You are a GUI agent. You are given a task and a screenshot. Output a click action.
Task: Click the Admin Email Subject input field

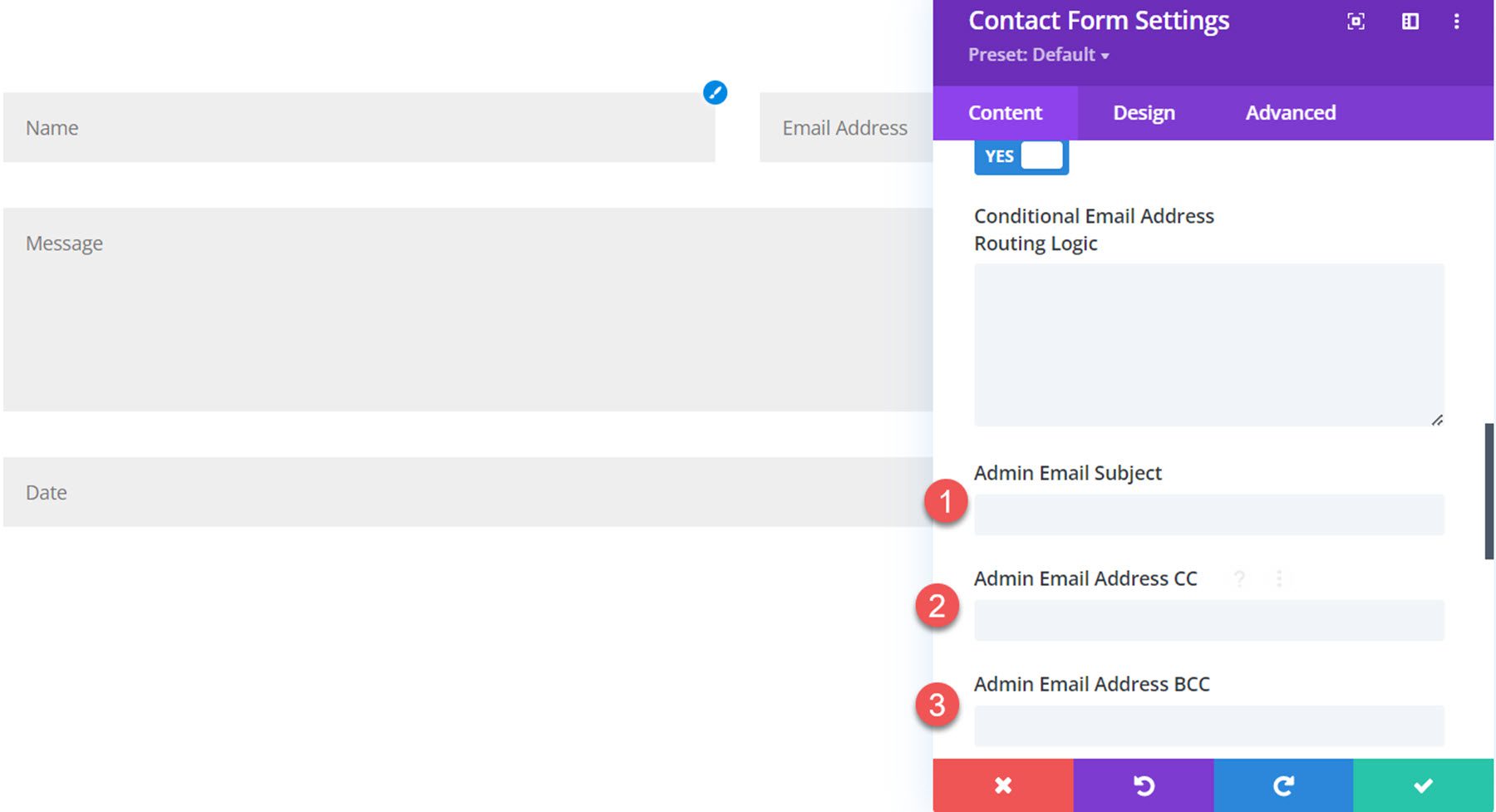click(1208, 514)
